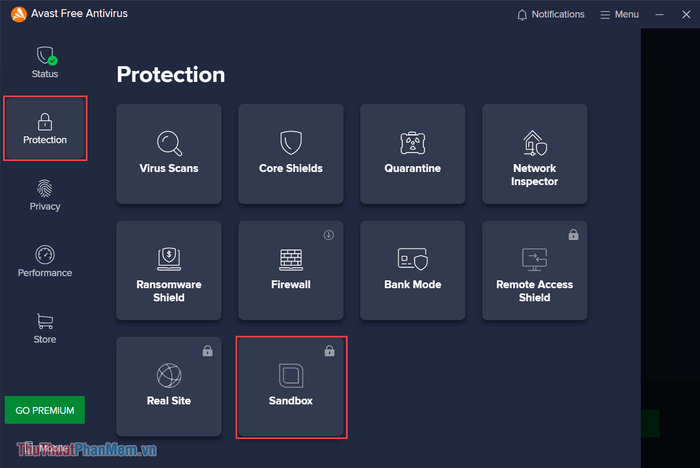Click the Virus Scans magnifier icon
700x468 pixels.
click(x=169, y=143)
